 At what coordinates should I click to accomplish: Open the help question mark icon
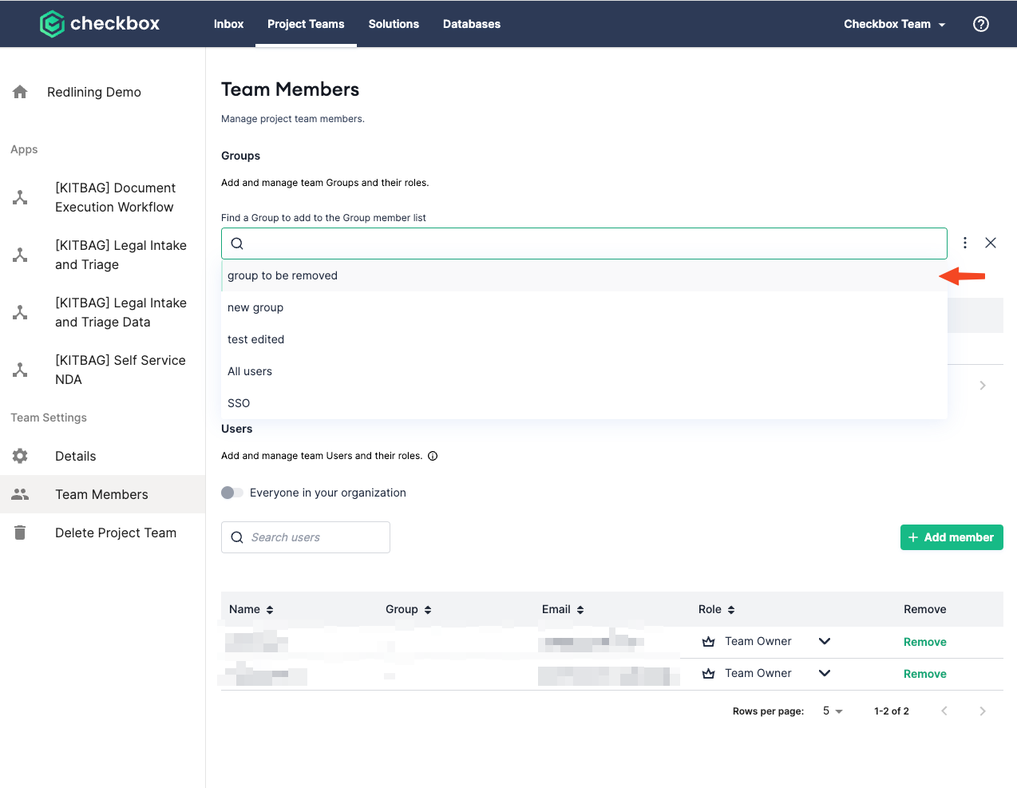tap(981, 24)
